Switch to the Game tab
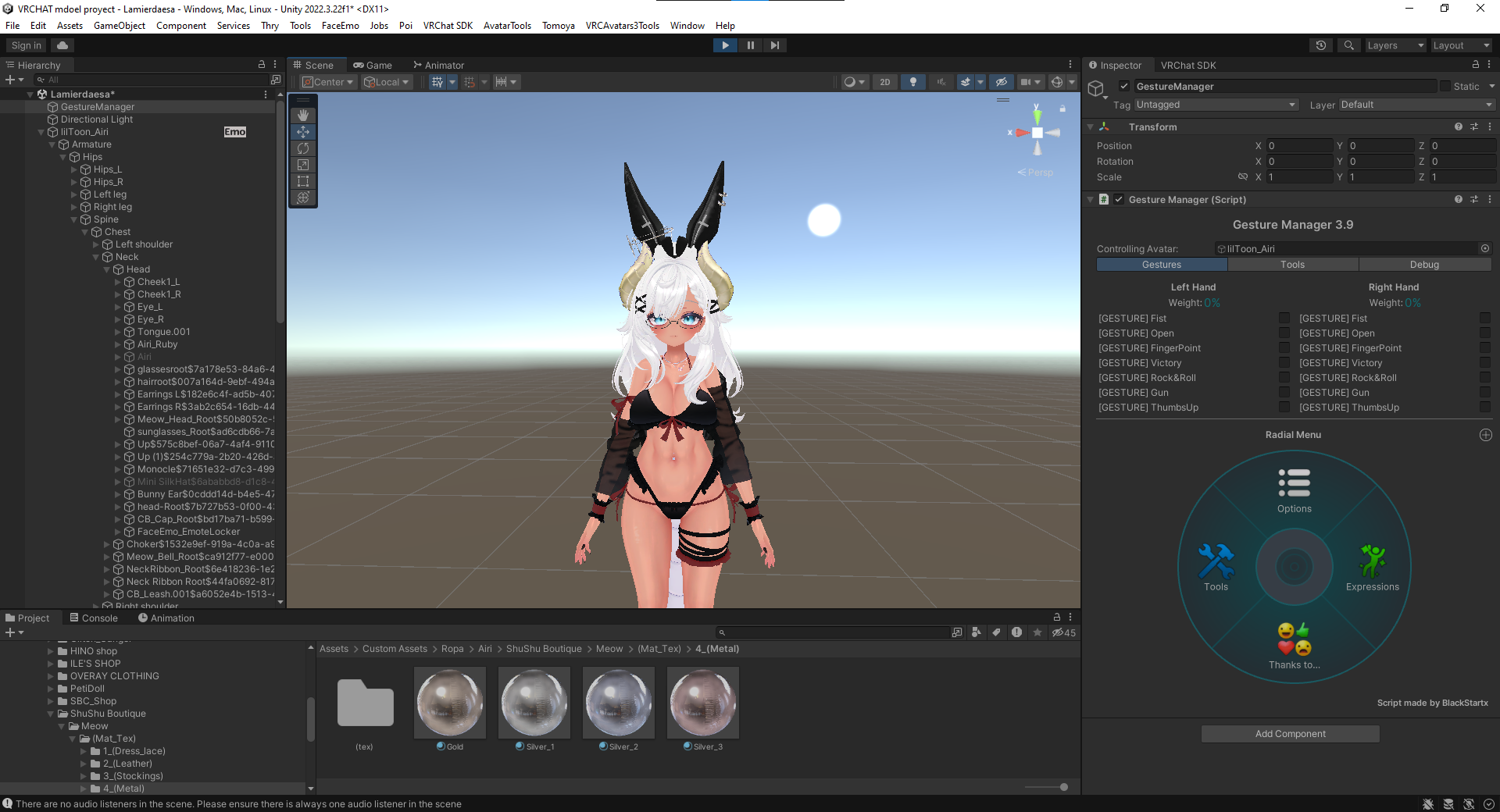This screenshot has width=1500, height=812. (373, 65)
